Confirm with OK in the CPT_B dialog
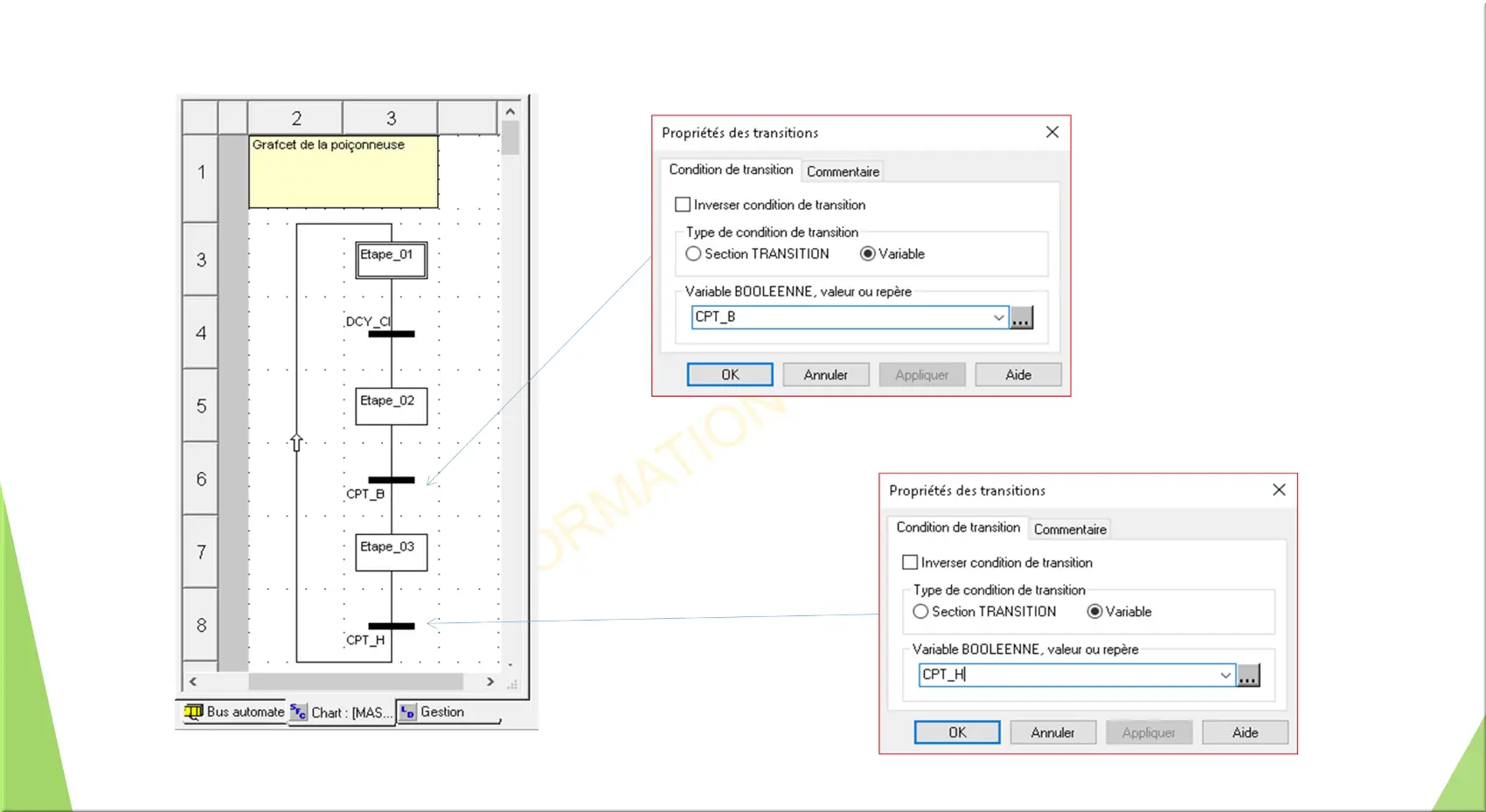The height and width of the screenshot is (812, 1486). click(730, 374)
